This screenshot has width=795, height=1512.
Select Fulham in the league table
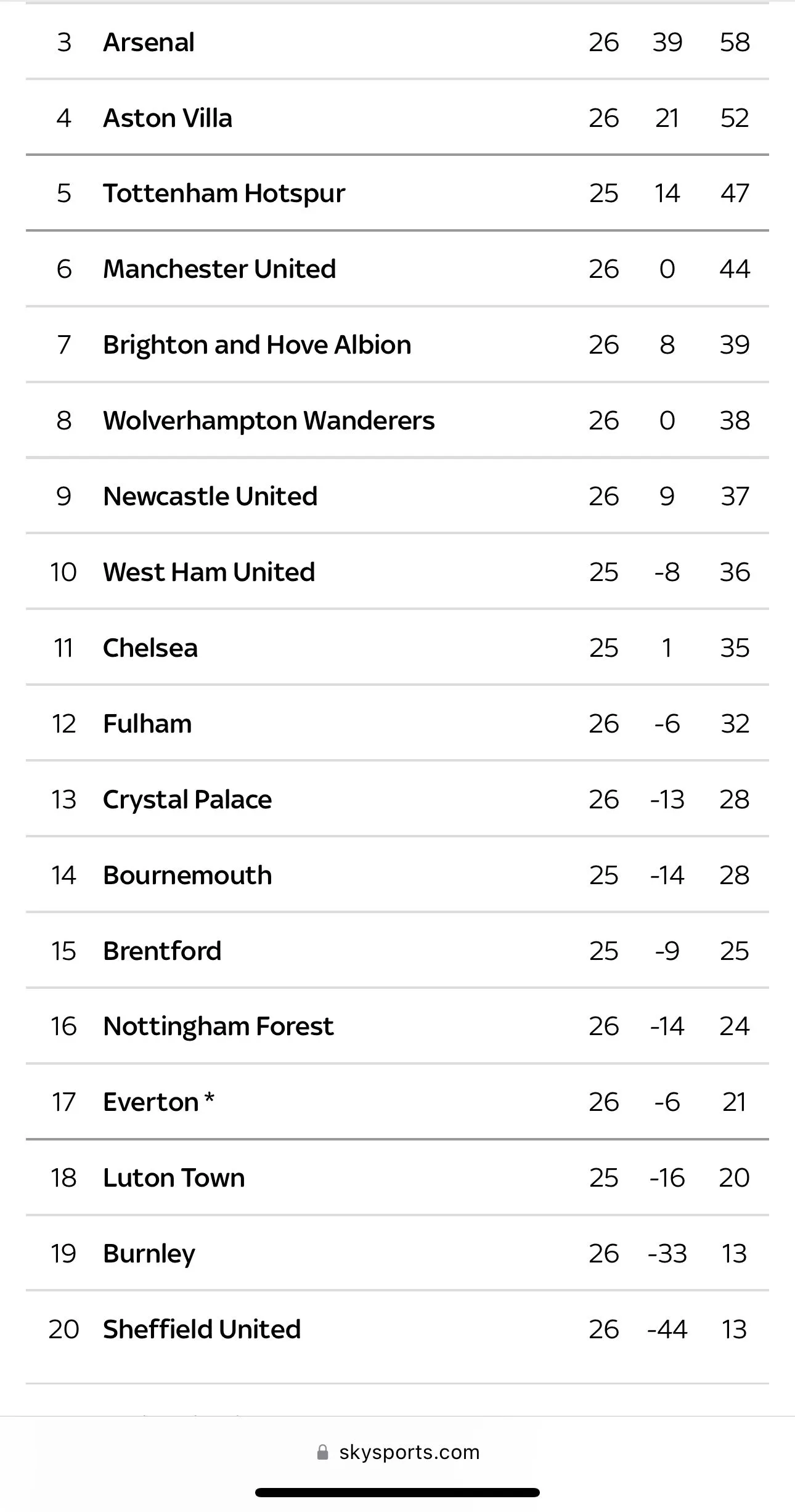(147, 723)
